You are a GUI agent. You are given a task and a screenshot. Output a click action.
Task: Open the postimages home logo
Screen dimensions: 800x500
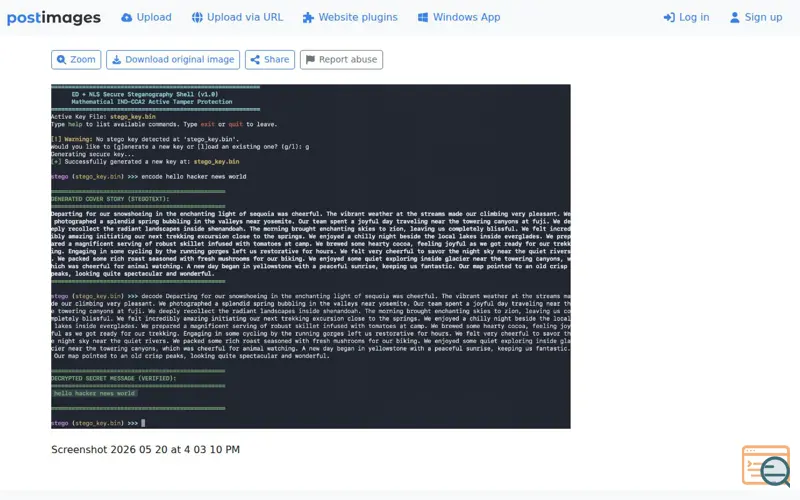click(54, 18)
